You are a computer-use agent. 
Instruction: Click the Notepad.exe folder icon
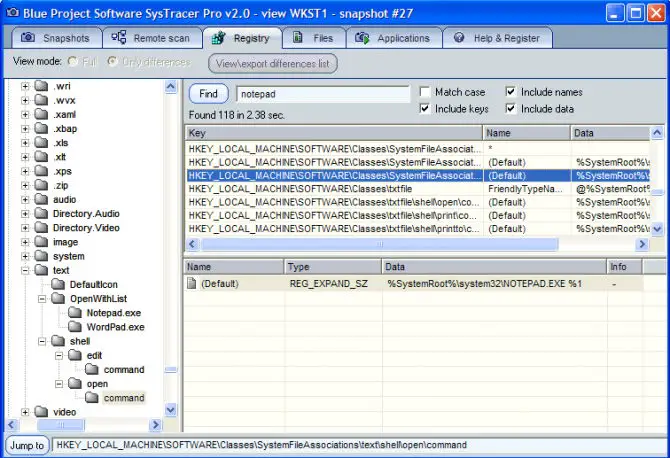[75, 312]
